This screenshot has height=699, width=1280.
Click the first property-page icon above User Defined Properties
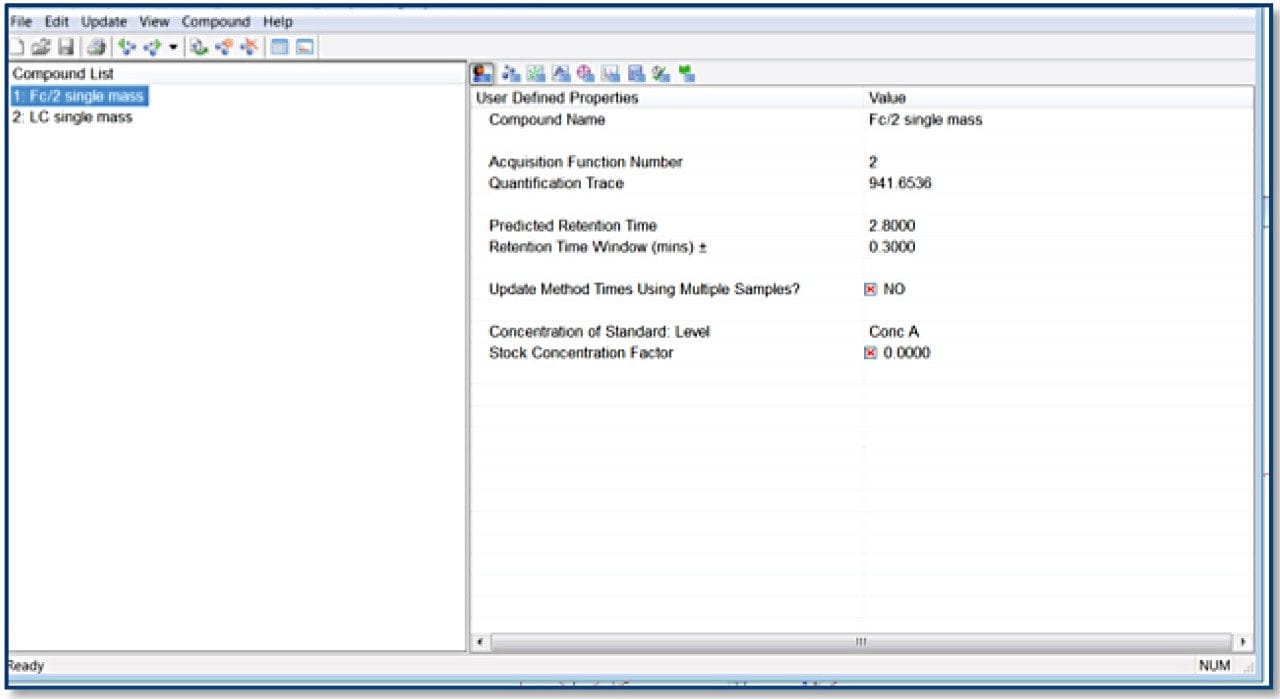(483, 73)
